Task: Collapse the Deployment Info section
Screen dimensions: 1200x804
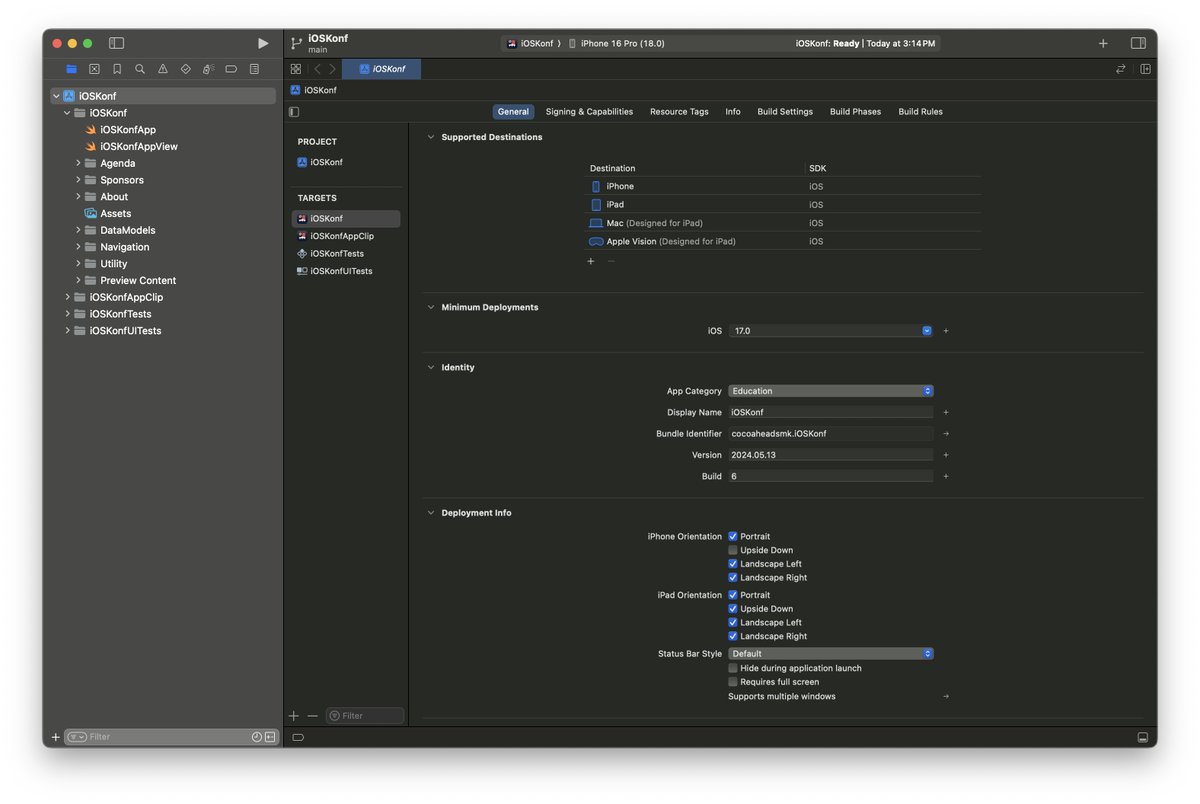Action: pos(431,513)
